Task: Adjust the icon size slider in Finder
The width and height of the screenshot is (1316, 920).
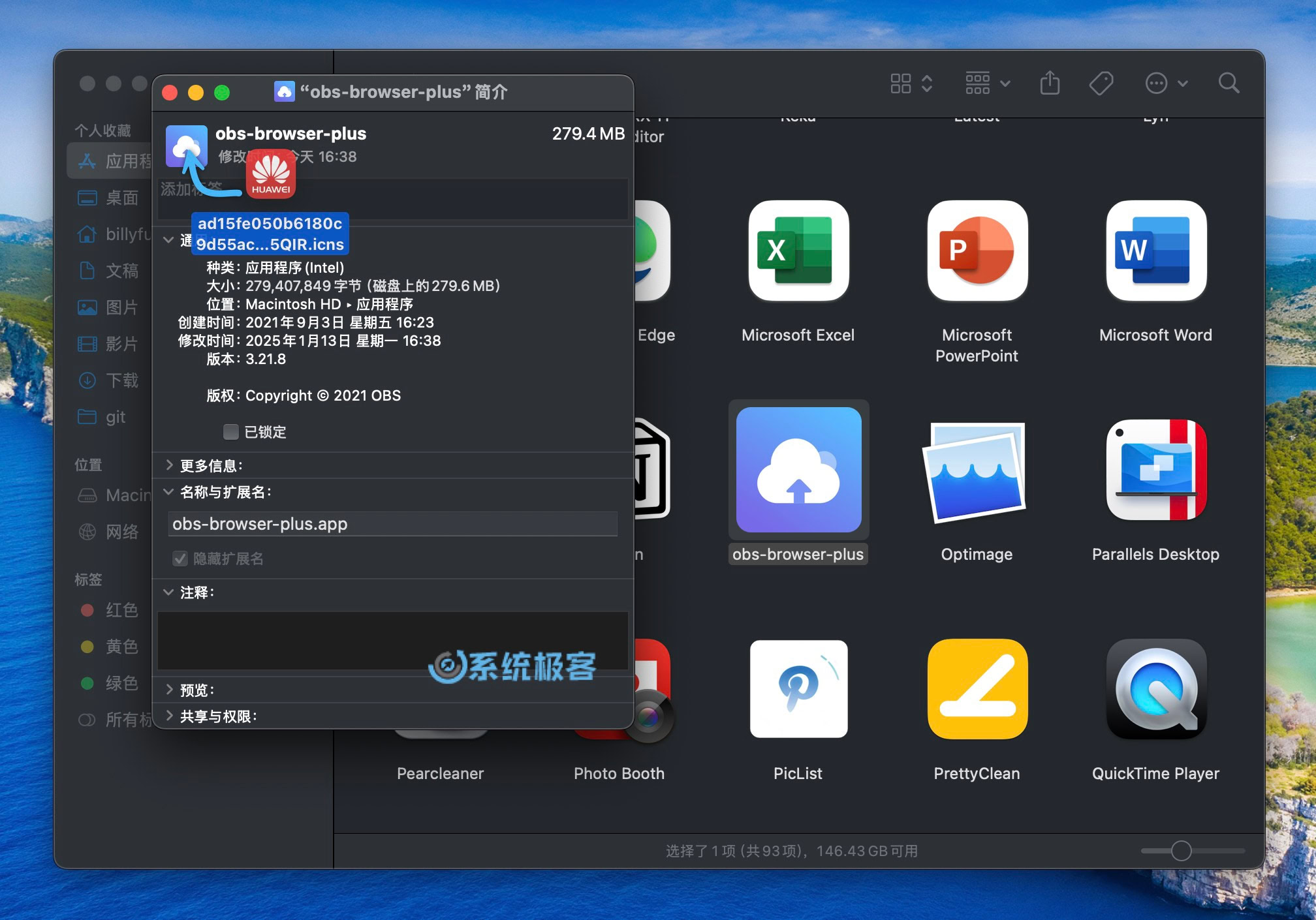Action: [x=1181, y=851]
